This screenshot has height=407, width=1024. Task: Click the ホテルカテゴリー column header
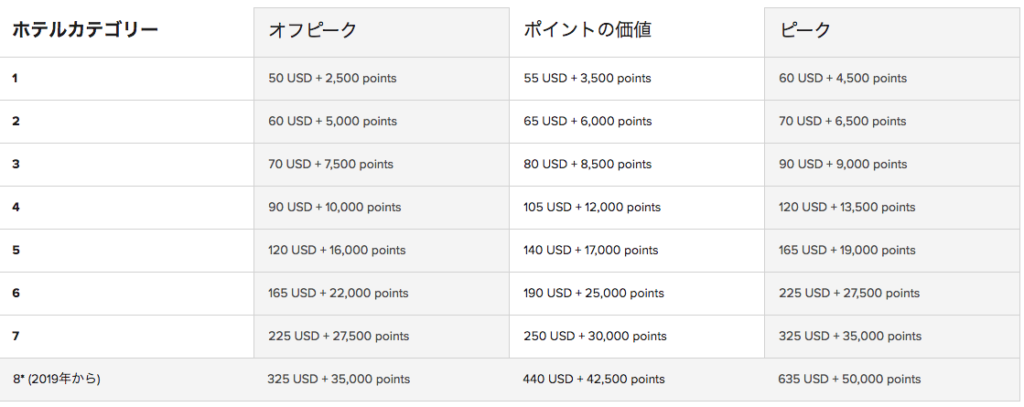85,29
